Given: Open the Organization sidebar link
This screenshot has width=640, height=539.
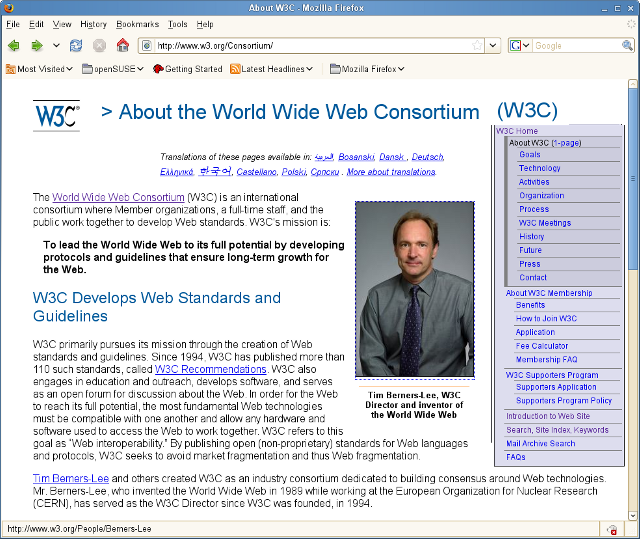Looking at the screenshot, I should click(542, 195).
